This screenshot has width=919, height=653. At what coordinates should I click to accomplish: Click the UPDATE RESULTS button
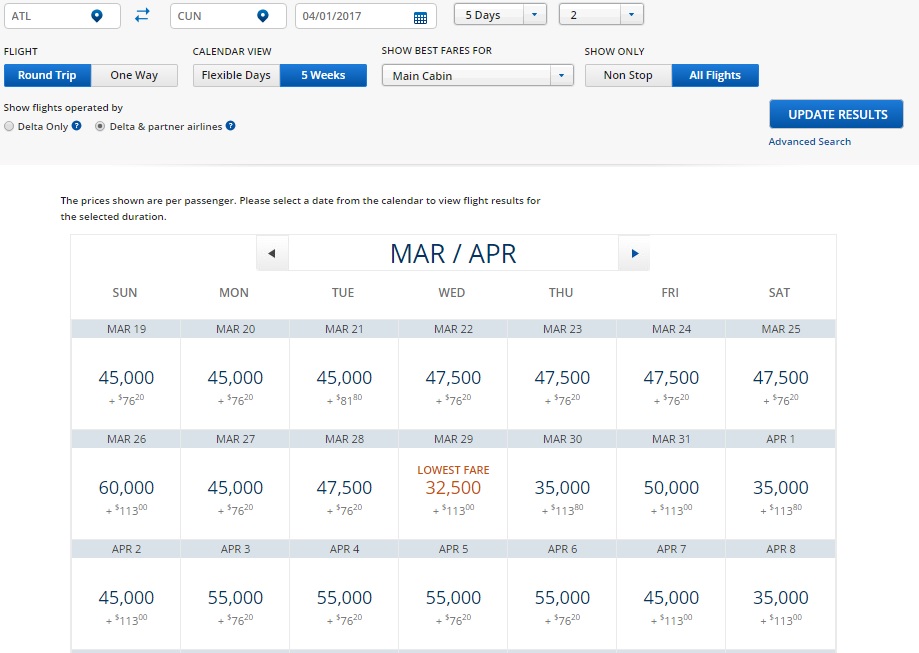[x=836, y=114]
